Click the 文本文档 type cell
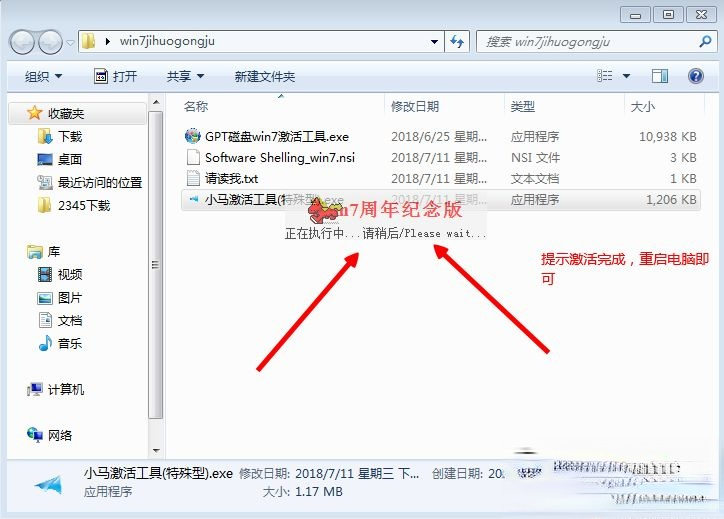This screenshot has width=724, height=519. click(x=535, y=179)
